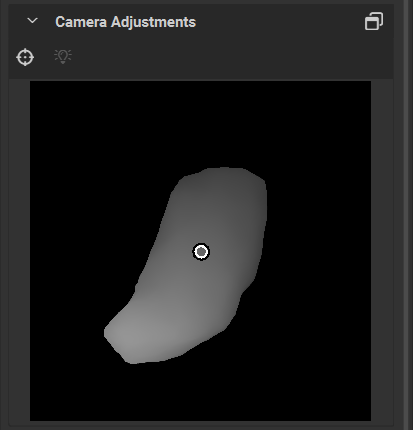
Task: Pop out Camera Adjustments into separate window
Action: click(x=374, y=22)
